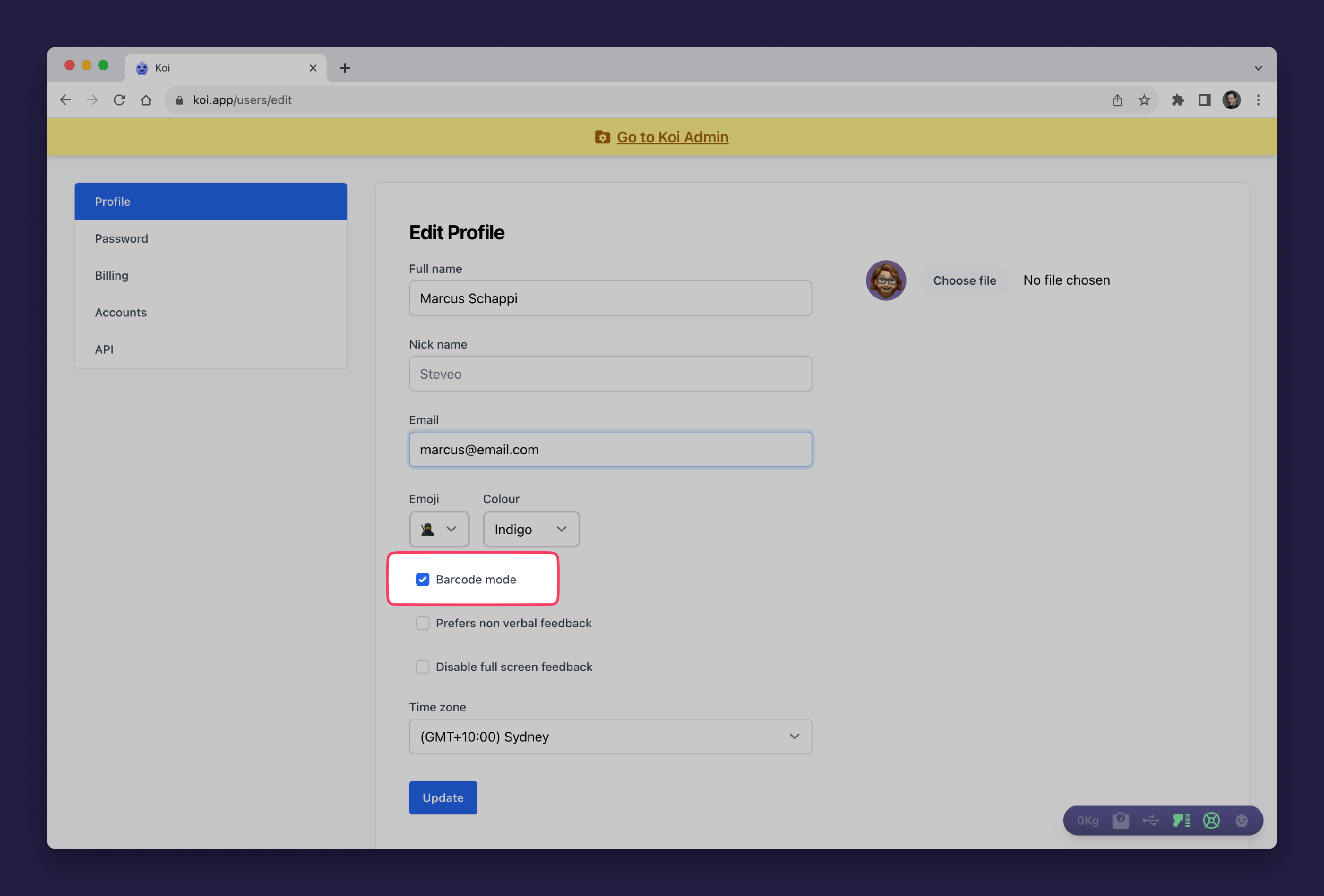Enable Prefers non verbal feedback
This screenshot has height=896, width=1324.
point(422,623)
